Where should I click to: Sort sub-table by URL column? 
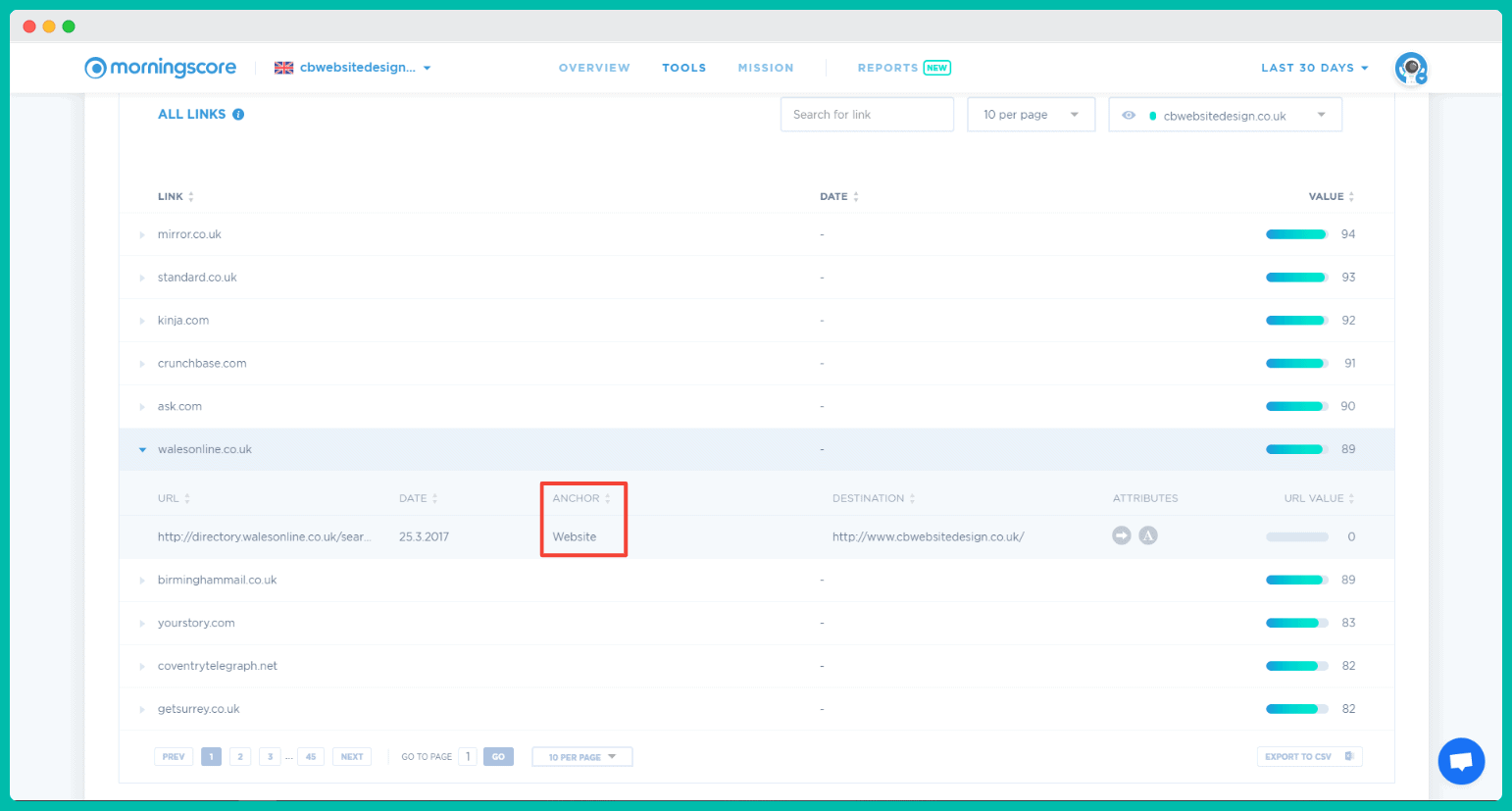(174, 498)
